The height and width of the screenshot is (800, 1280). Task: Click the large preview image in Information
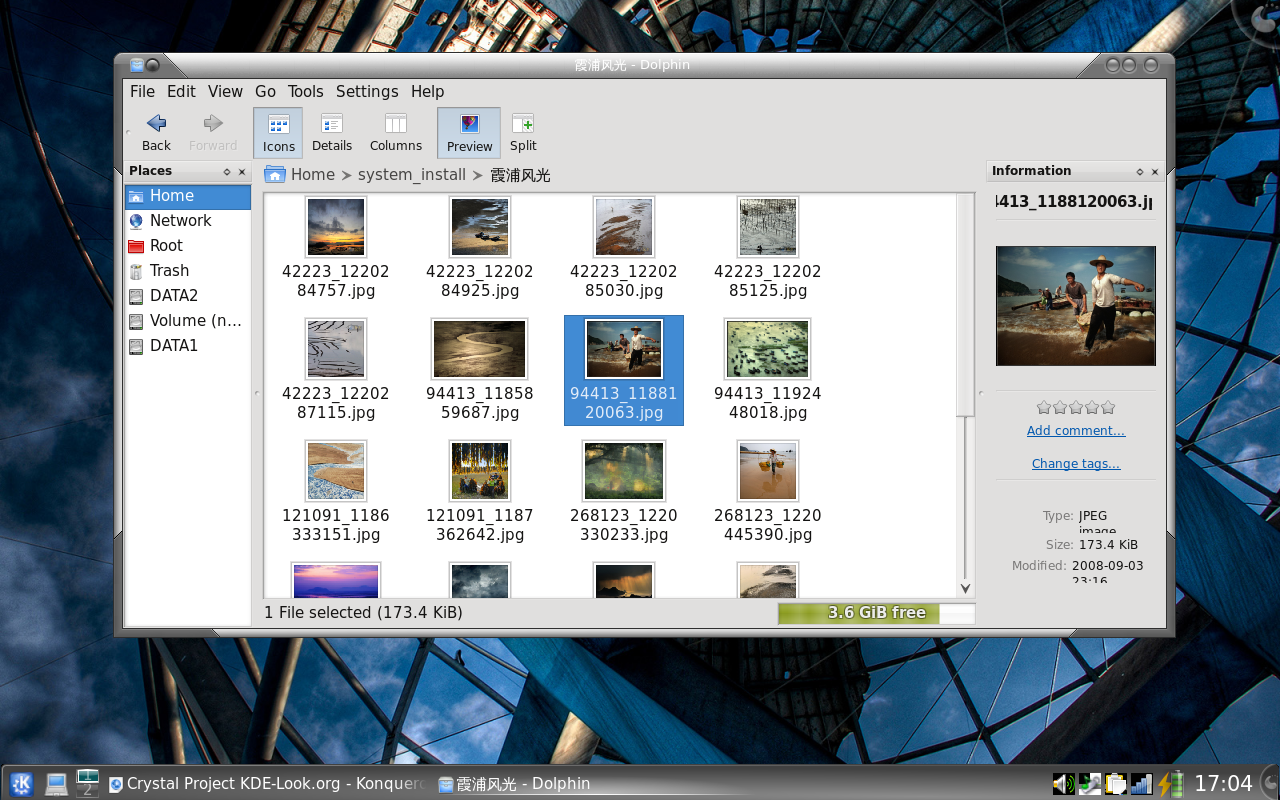pyautogui.click(x=1076, y=306)
